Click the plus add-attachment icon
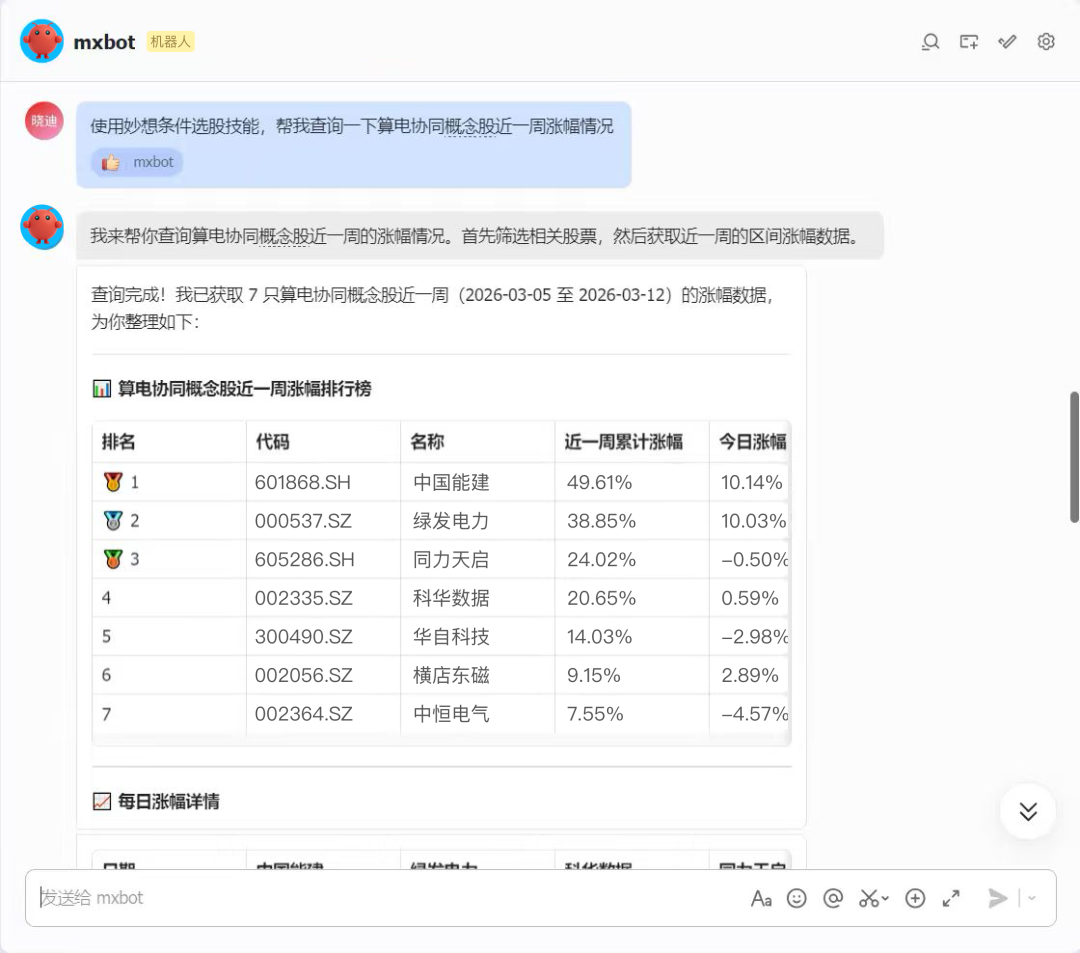 [x=915, y=898]
